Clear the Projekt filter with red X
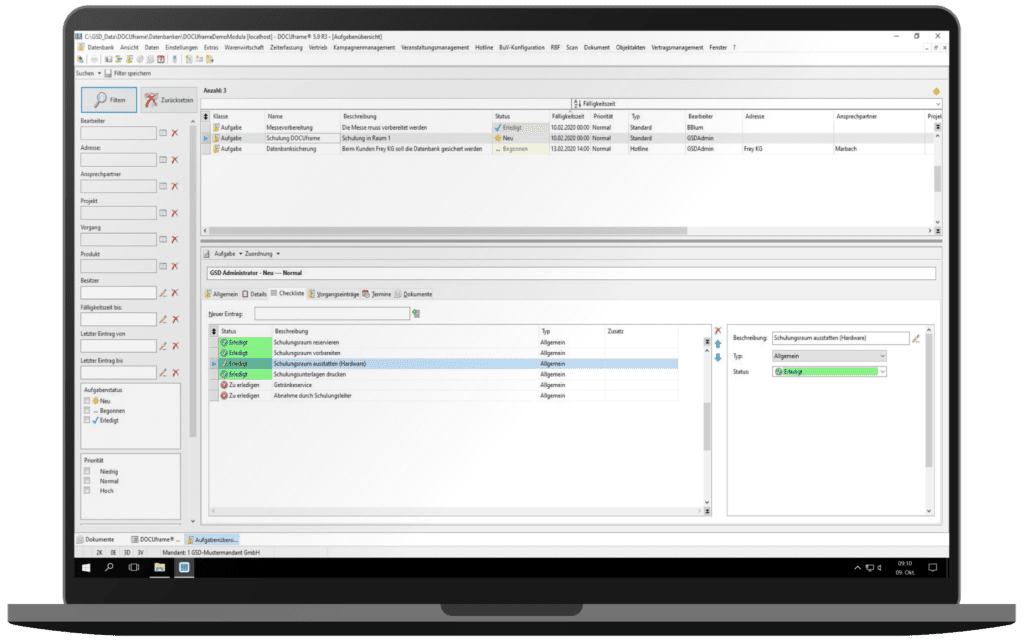 (175, 213)
